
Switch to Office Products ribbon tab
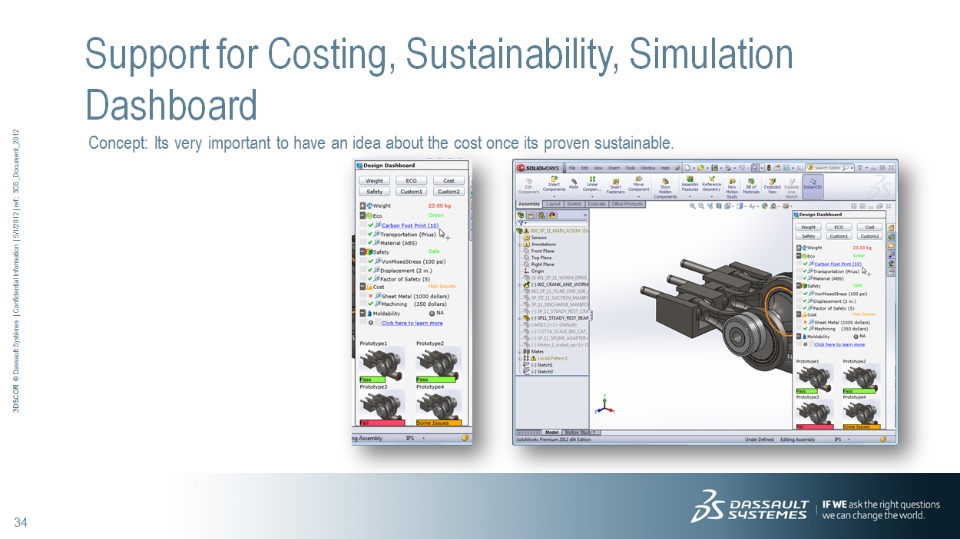[x=627, y=204]
